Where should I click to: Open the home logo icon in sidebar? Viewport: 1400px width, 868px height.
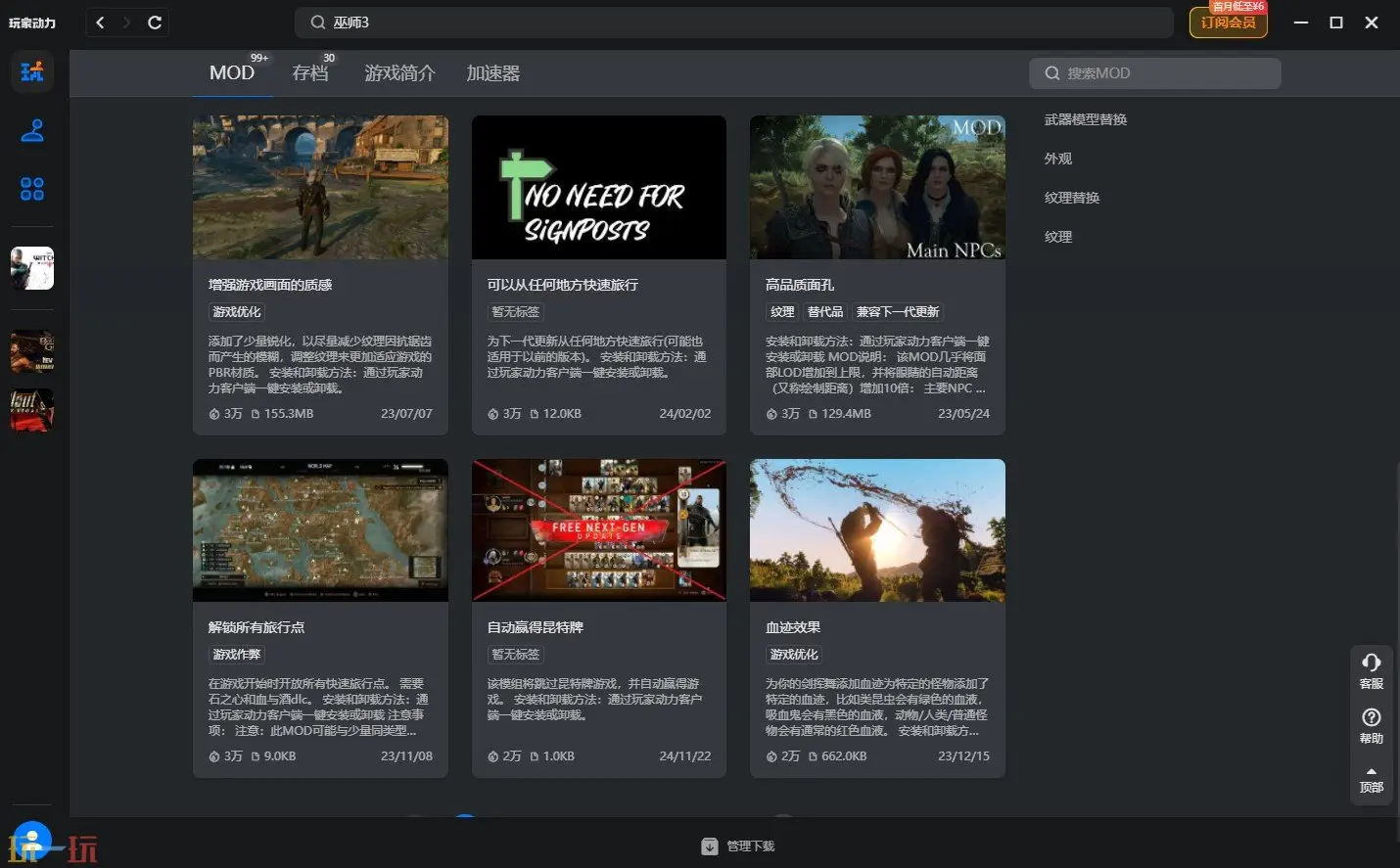click(x=32, y=71)
